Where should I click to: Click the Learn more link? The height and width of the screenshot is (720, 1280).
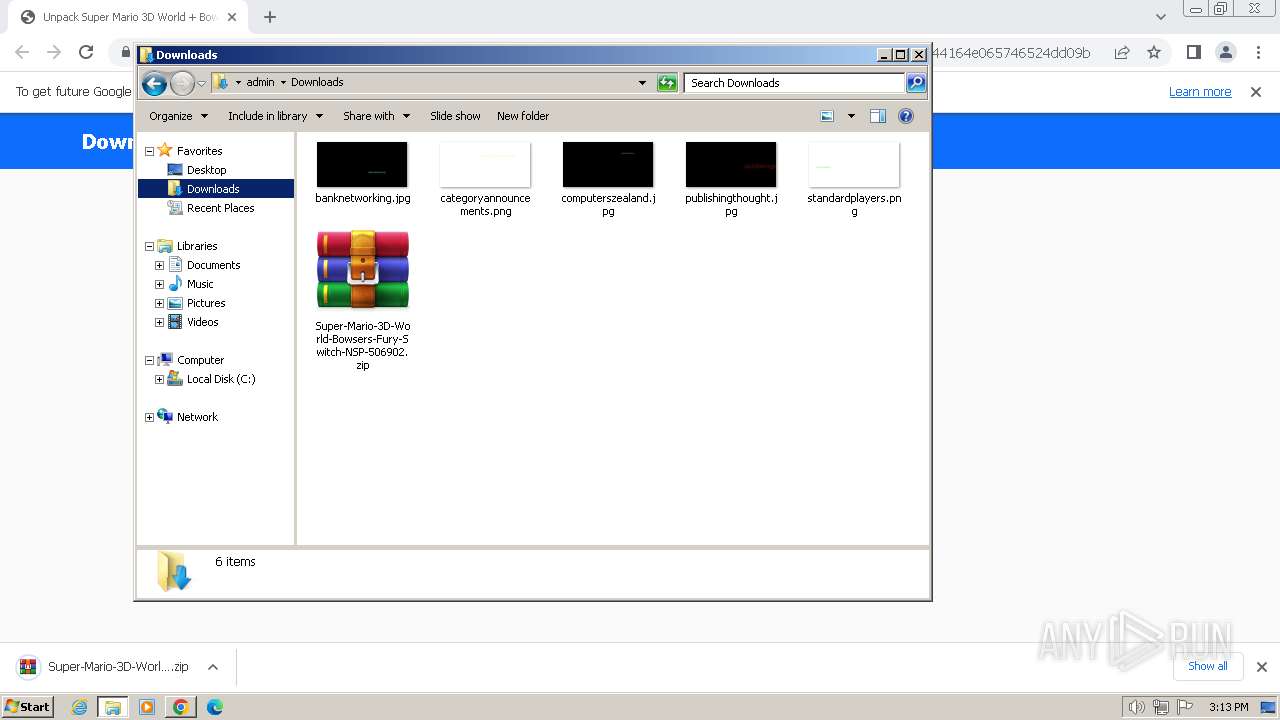[x=1200, y=91]
